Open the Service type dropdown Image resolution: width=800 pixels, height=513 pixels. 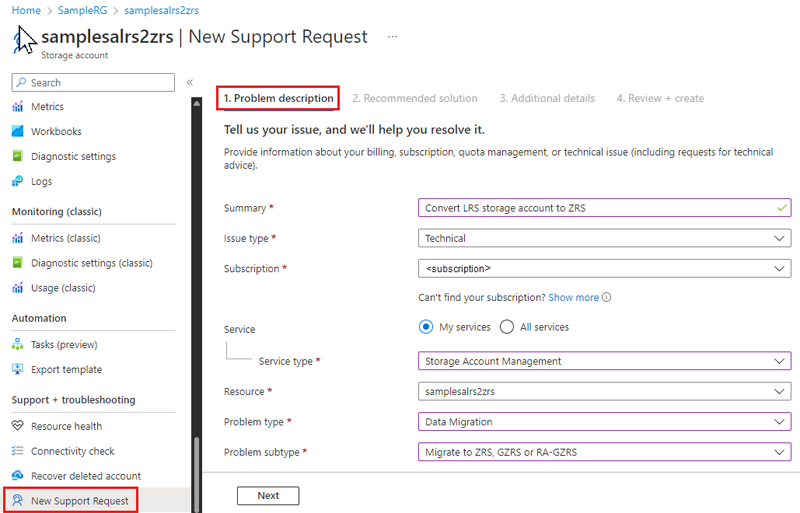pyautogui.click(x=605, y=361)
